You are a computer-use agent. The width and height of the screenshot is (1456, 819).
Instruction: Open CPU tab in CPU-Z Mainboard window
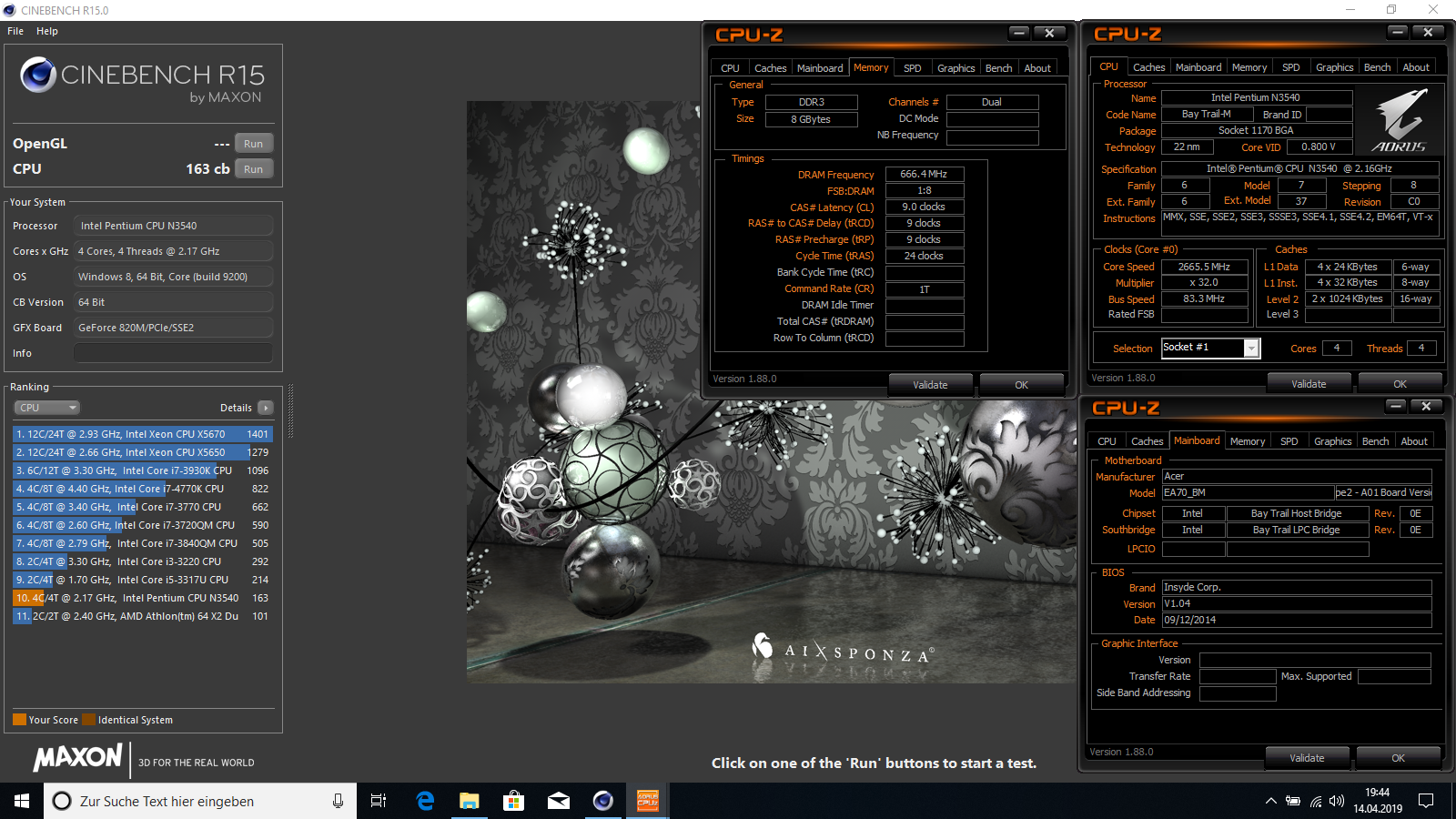1107,441
